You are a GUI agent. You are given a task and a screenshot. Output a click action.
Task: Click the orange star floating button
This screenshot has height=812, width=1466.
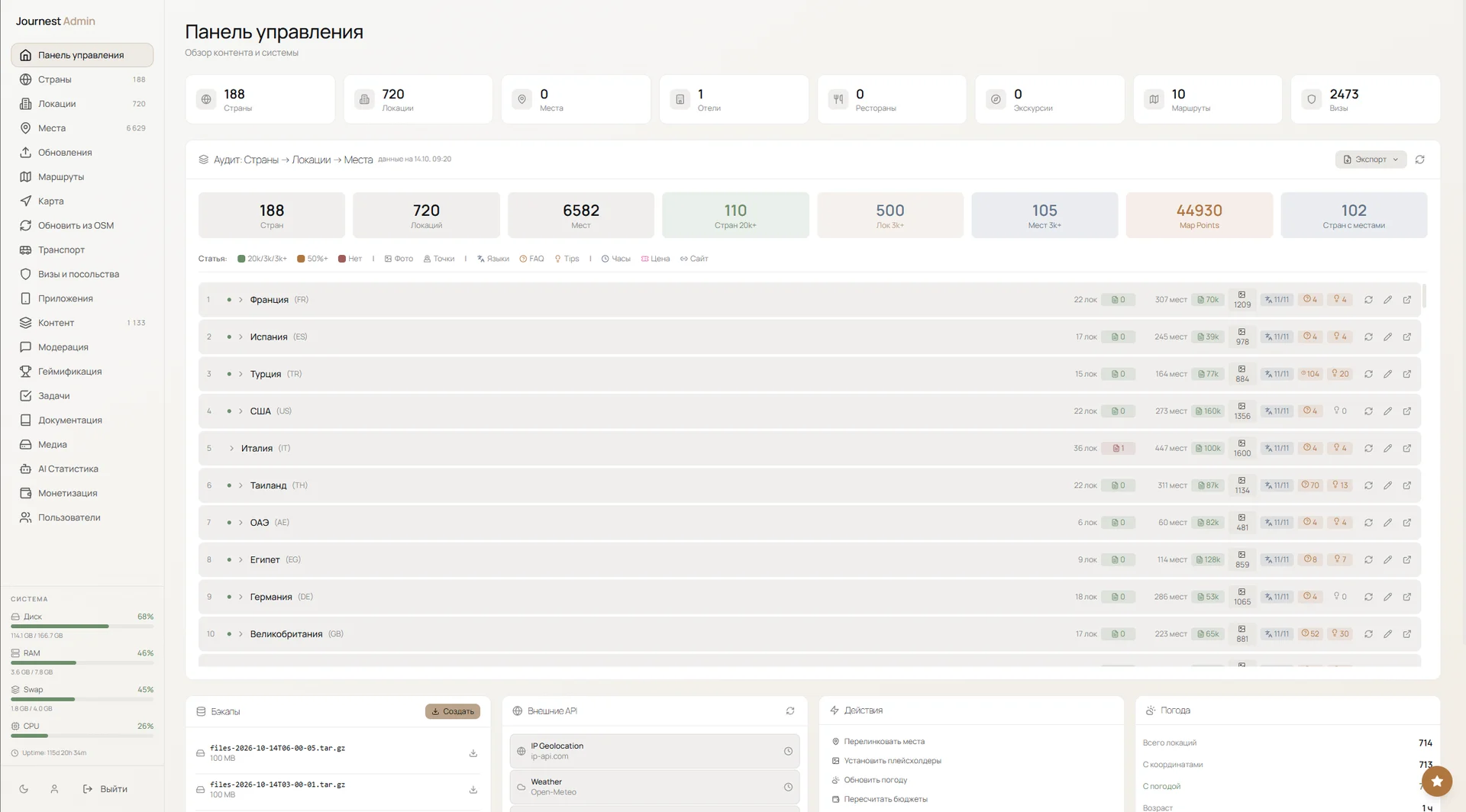click(1437, 781)
